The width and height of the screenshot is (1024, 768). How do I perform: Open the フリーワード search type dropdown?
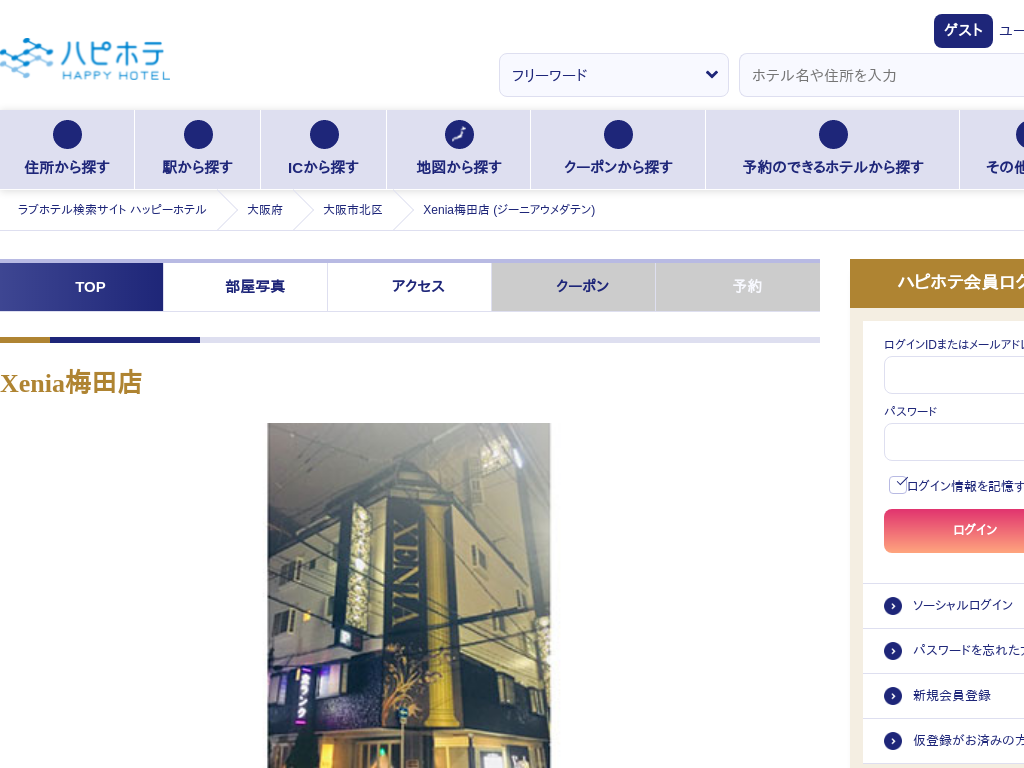pos(614,75)
